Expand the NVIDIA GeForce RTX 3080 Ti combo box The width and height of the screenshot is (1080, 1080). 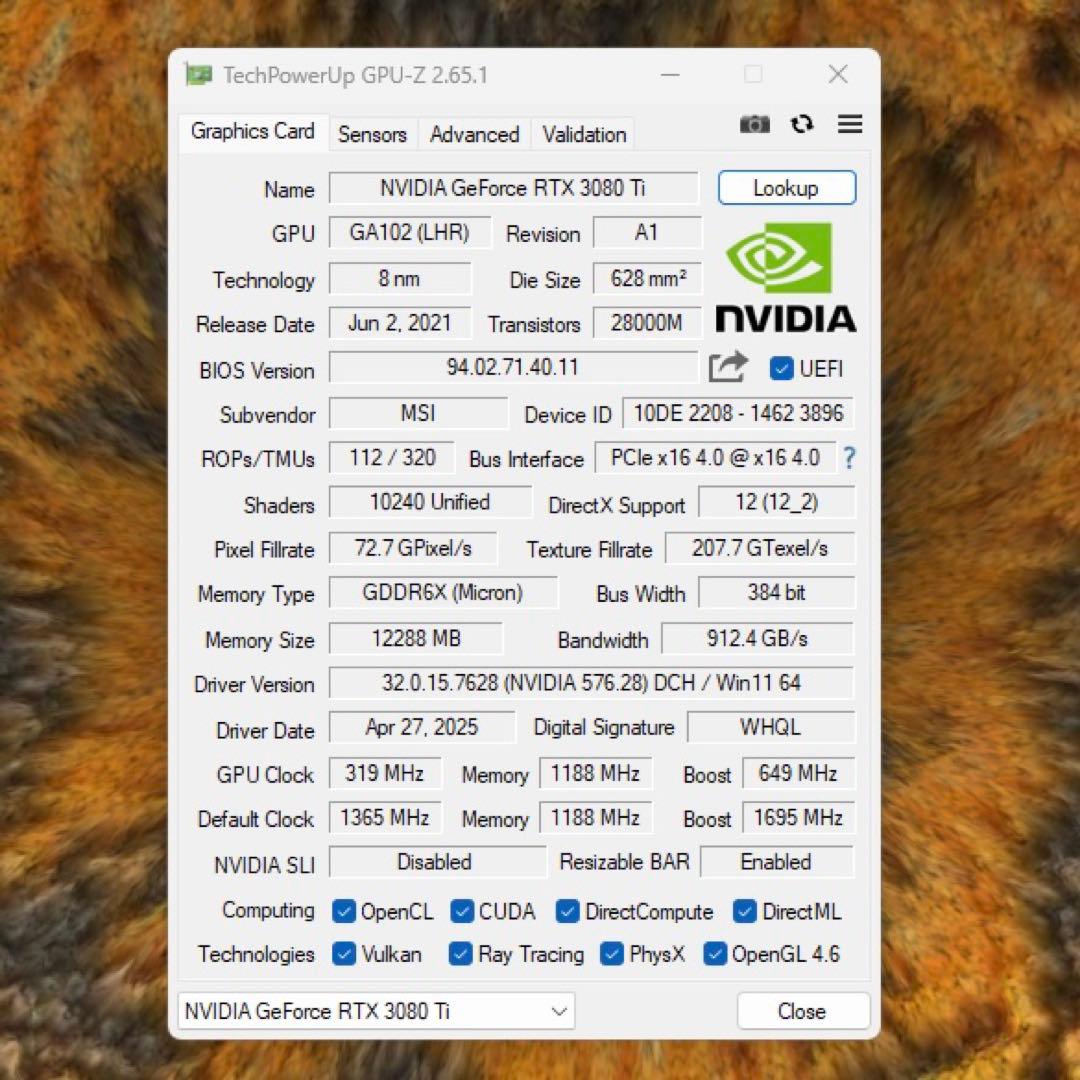(x=375, y=1011)
